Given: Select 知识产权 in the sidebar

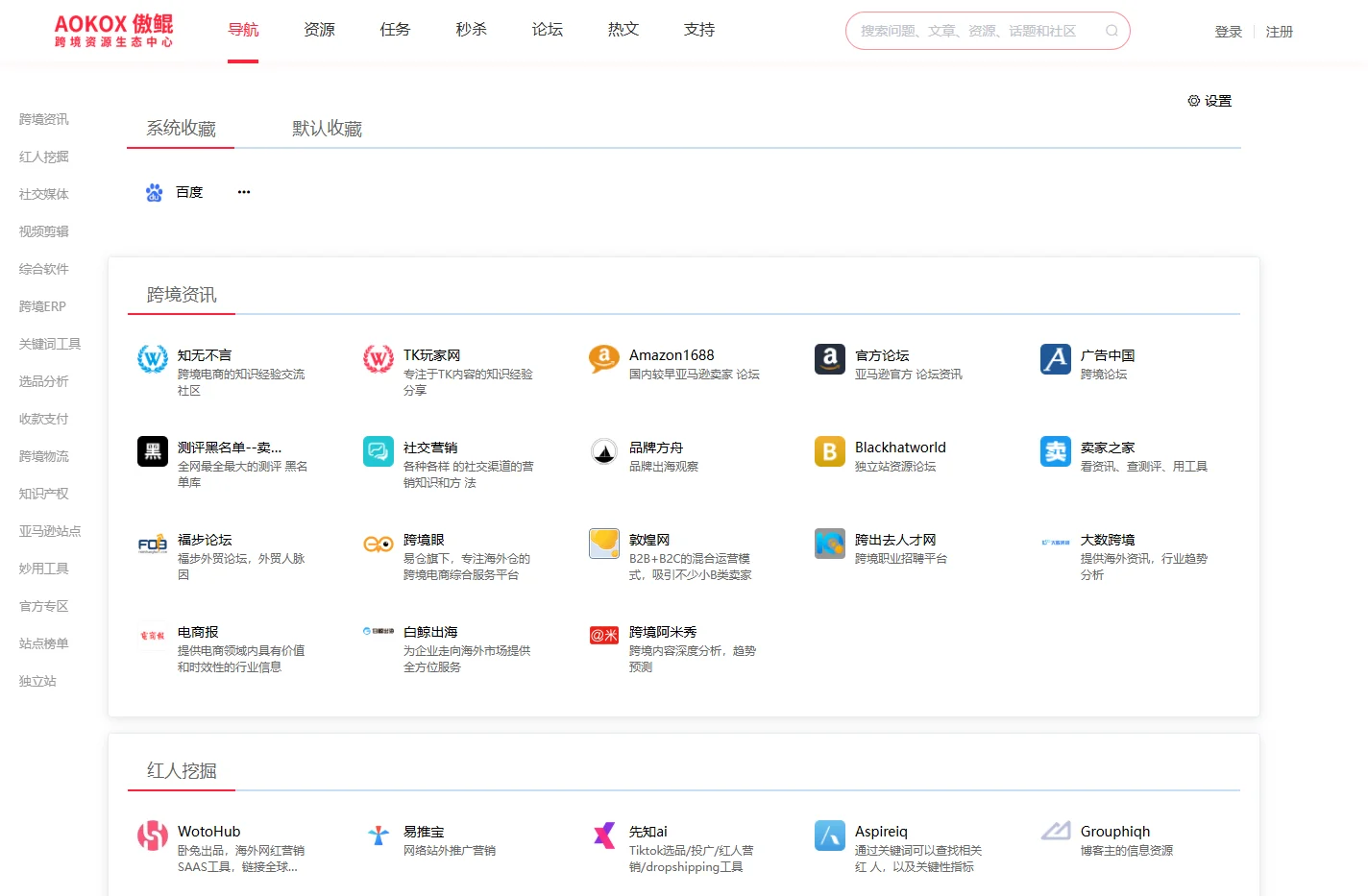Looking at the screenshot, I should click(x=44, y=494).
